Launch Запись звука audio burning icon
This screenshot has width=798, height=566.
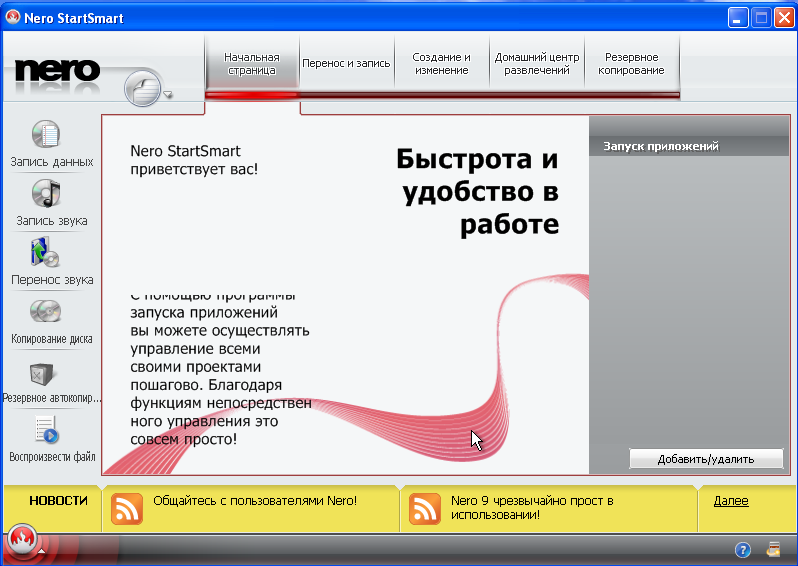pos(46,193)
